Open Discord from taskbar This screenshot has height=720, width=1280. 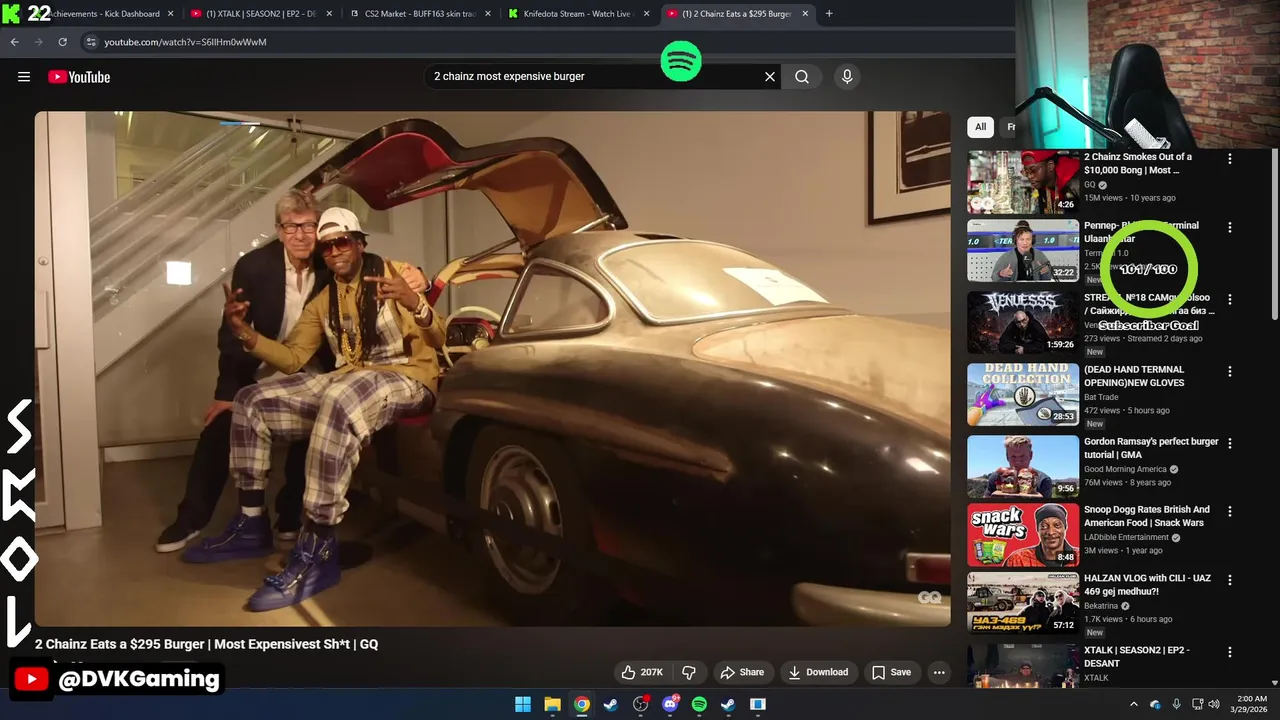pyautogui.click(x=670, y=704)
